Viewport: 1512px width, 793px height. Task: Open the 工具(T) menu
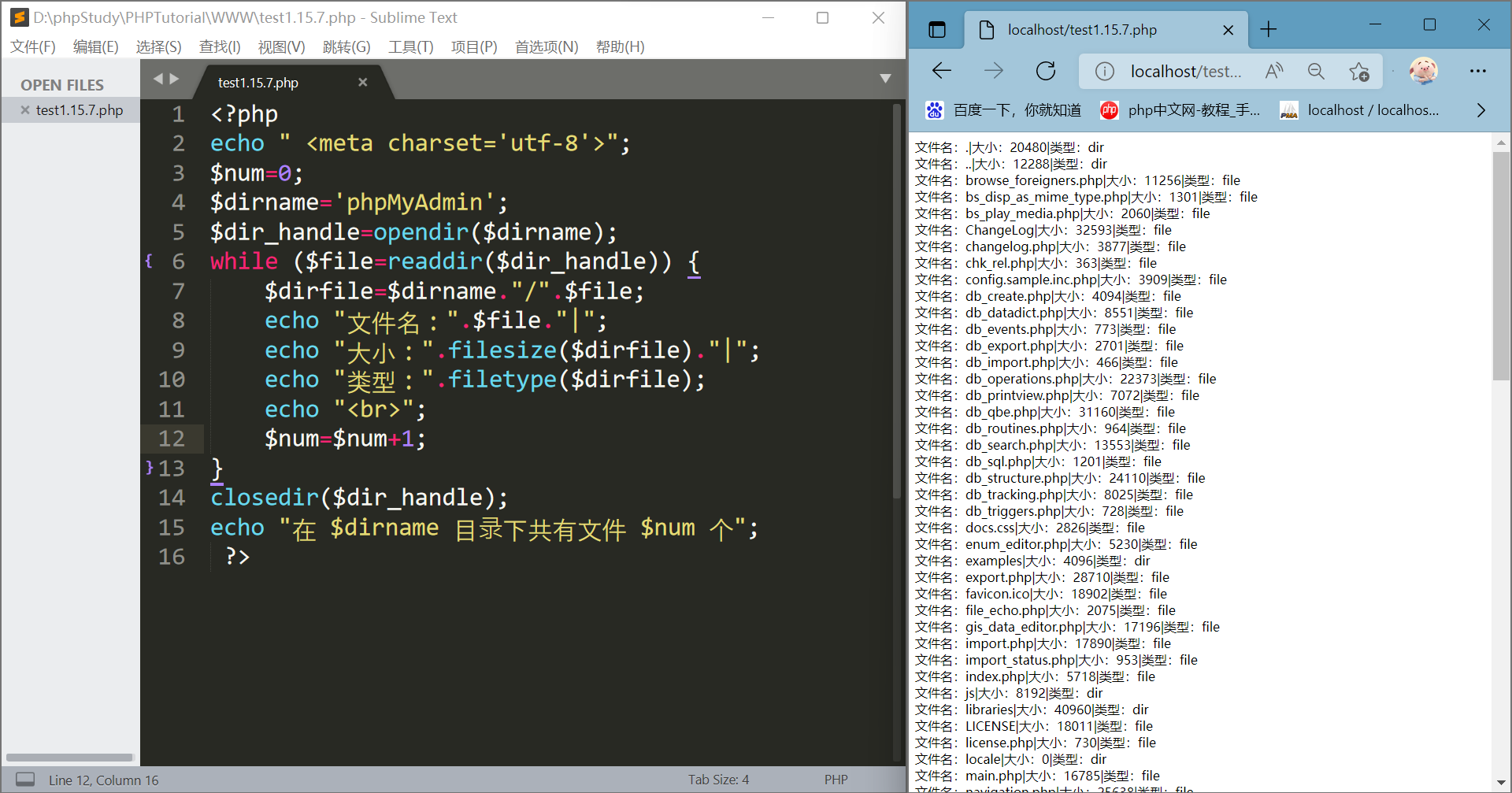coord(411,47)
